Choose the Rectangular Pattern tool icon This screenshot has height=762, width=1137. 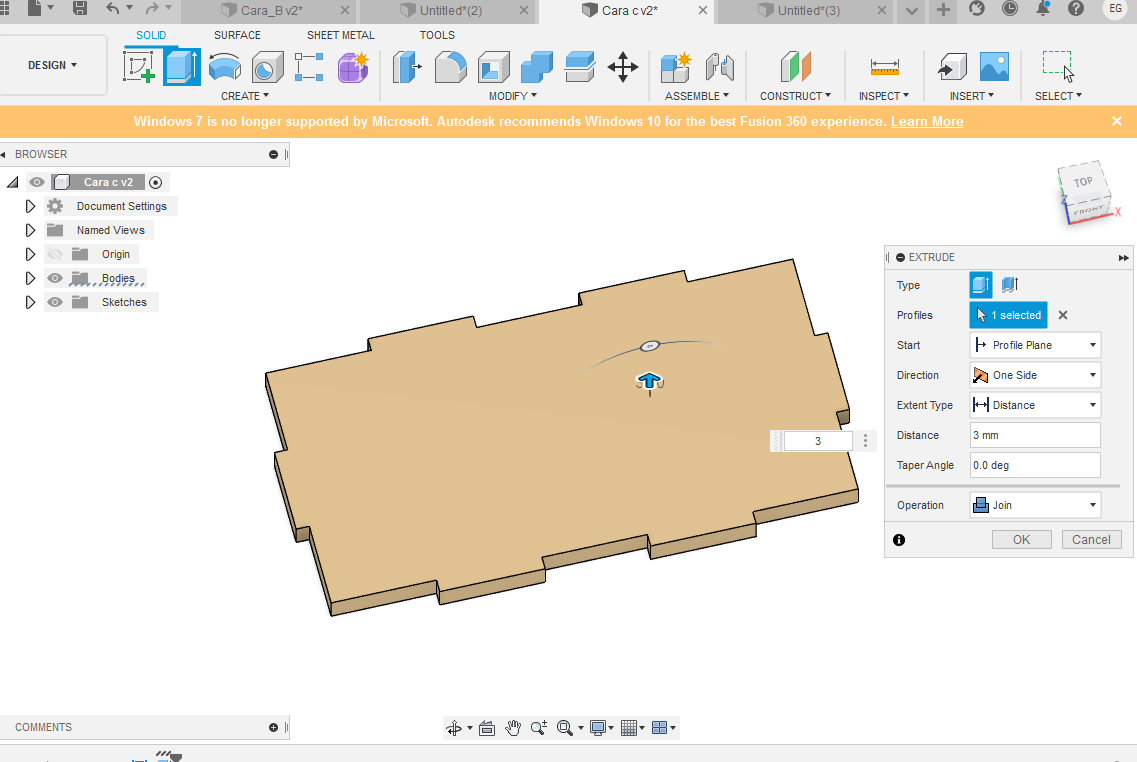(310, 67)
